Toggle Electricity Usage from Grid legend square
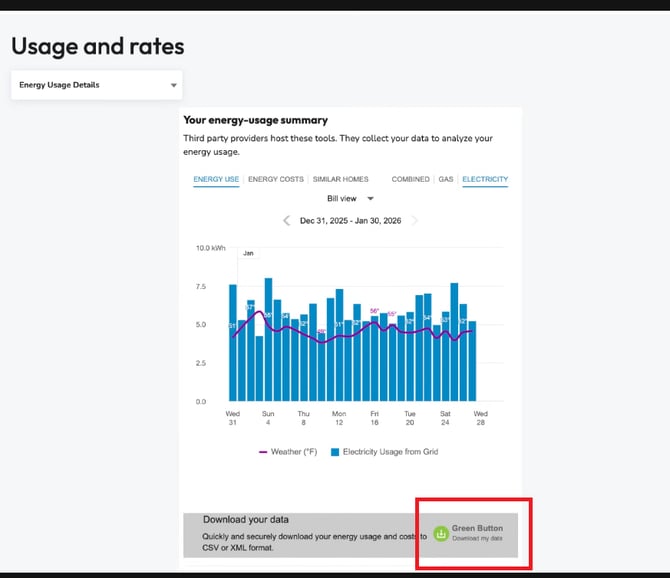Image resolution: width=670 pixels, height=578 pixels. (335, 452)
